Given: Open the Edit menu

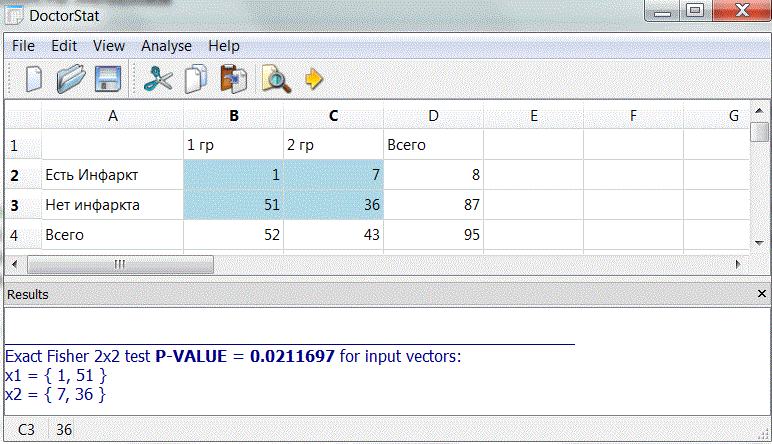Looking at the screenshot, I should point(64,46).
